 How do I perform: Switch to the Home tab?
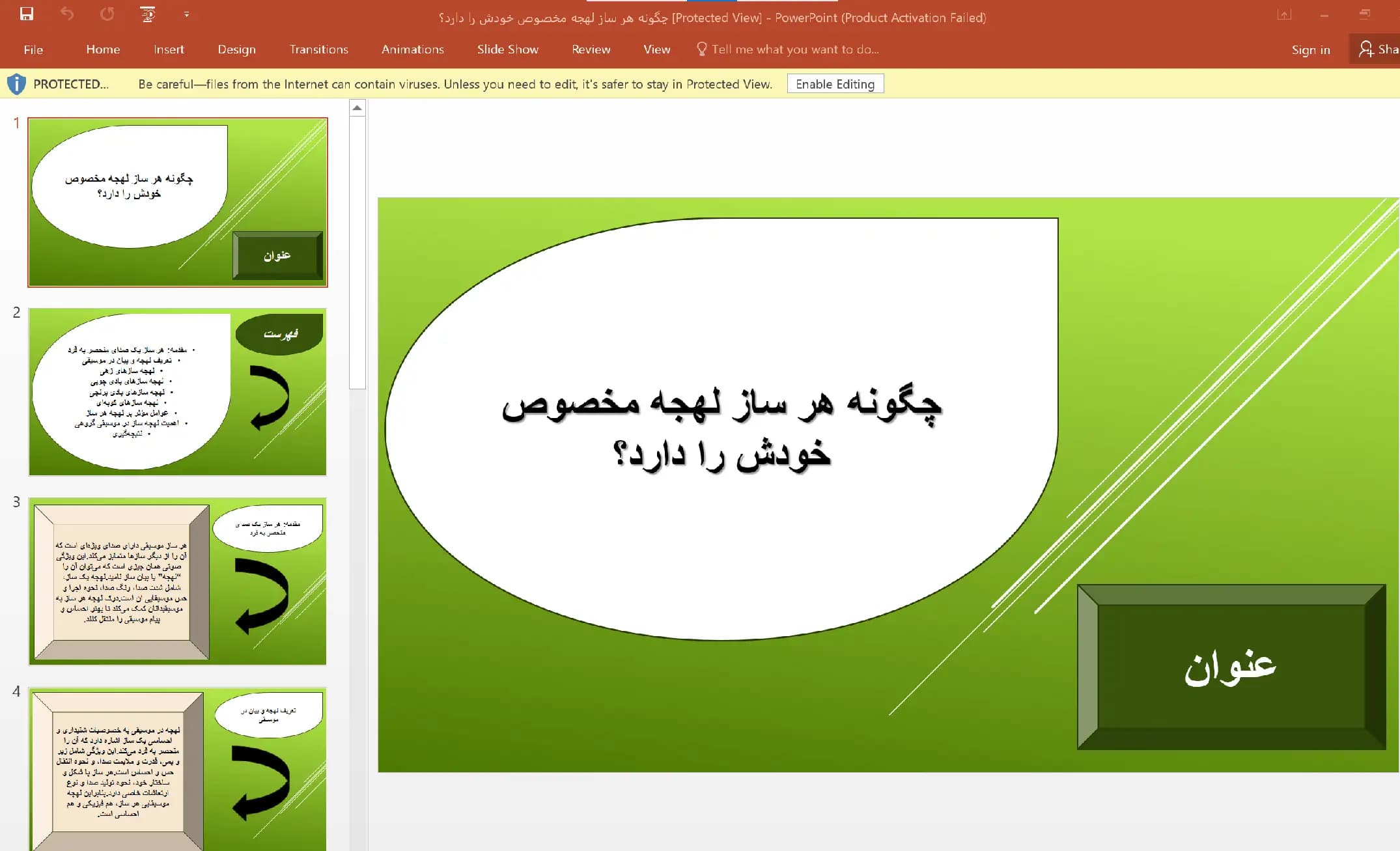pyautogui.click(x=103, y=49)
